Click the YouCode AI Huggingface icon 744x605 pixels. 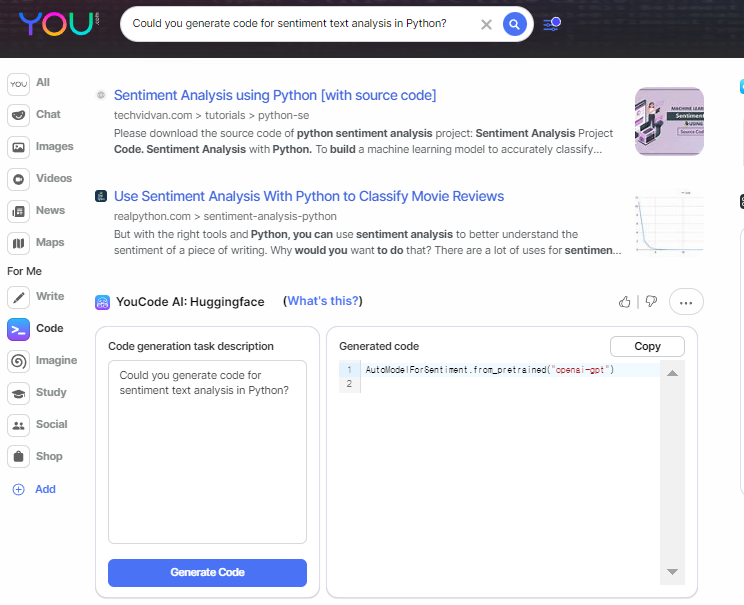[102, 302]
